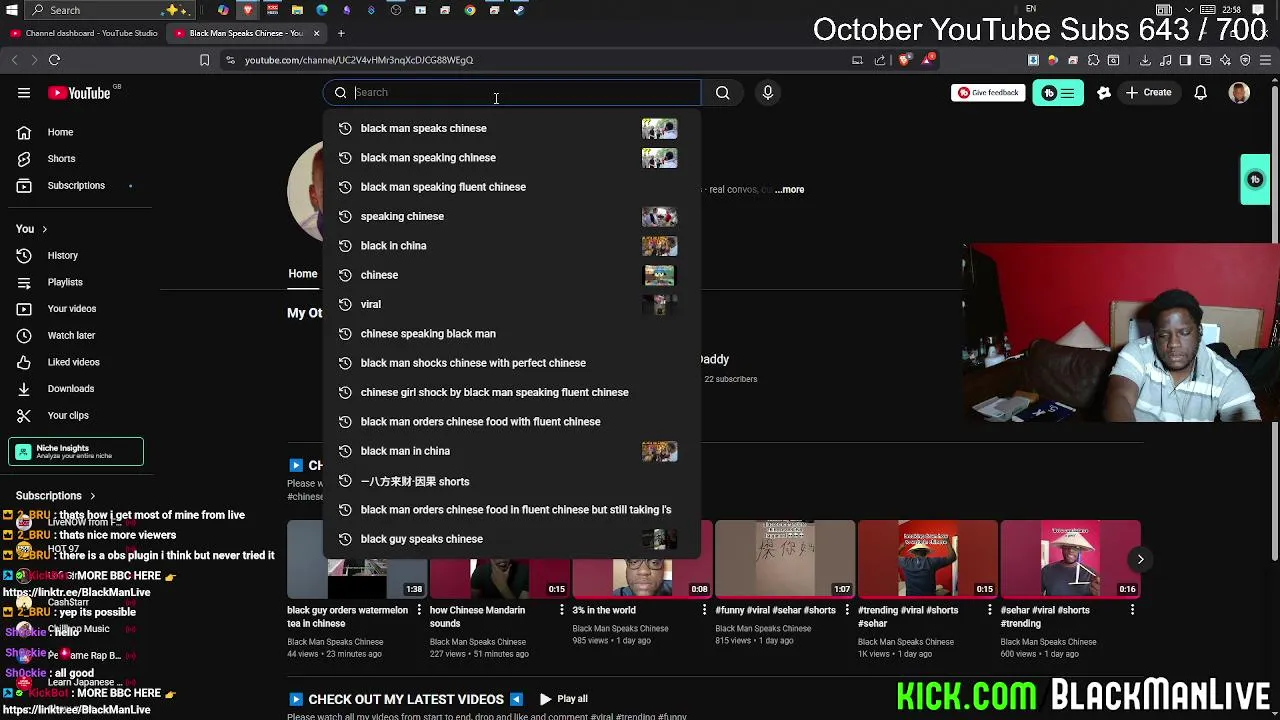This screenshot has width=1280, height=720.
Task: Expand the Subscriptions section header
Action: pos(56,496)
